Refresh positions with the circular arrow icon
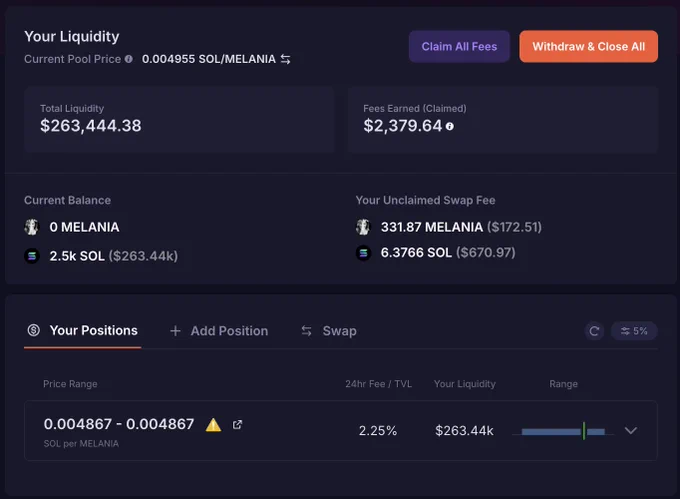 pos(594,331)
